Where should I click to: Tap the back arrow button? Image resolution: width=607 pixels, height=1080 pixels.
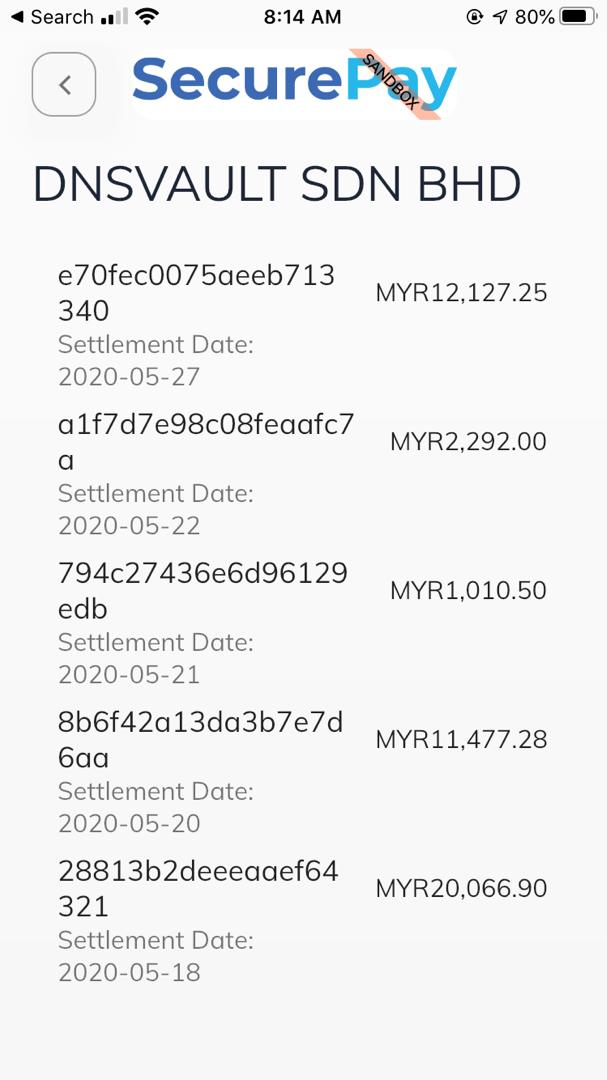63,85
